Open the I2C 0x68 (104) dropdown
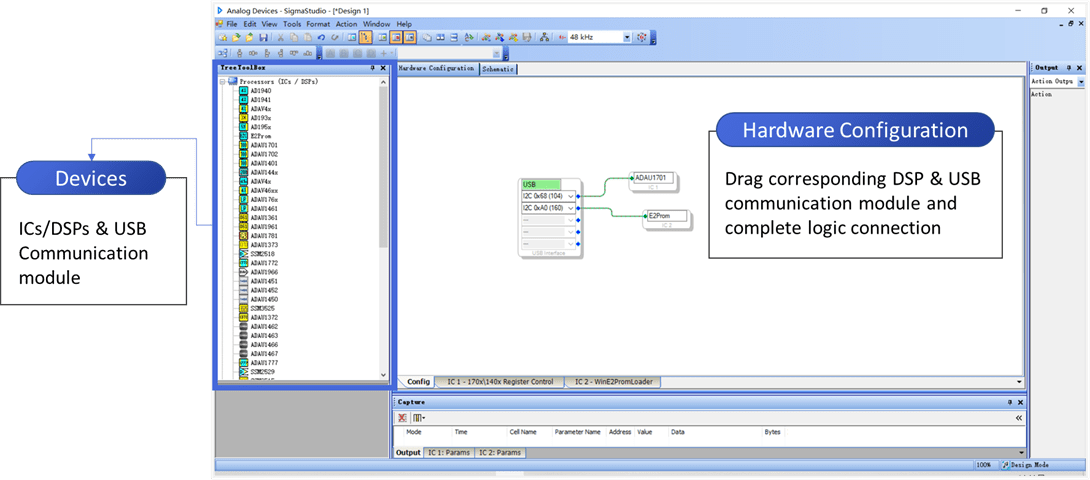The height and width of the screenshot is (480, 1090). tap(570, 196)
